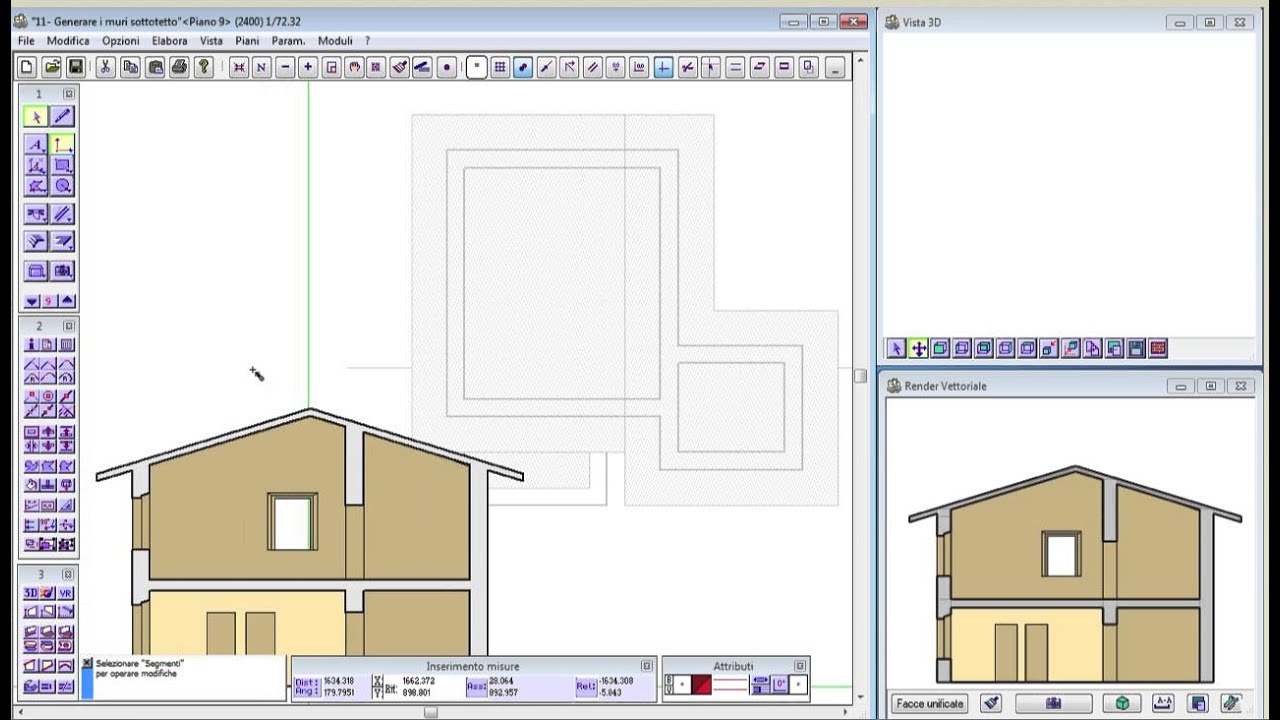Toggle the grid display icon
This screenshot has width=1280, height=720.
[x=500, y=67]
